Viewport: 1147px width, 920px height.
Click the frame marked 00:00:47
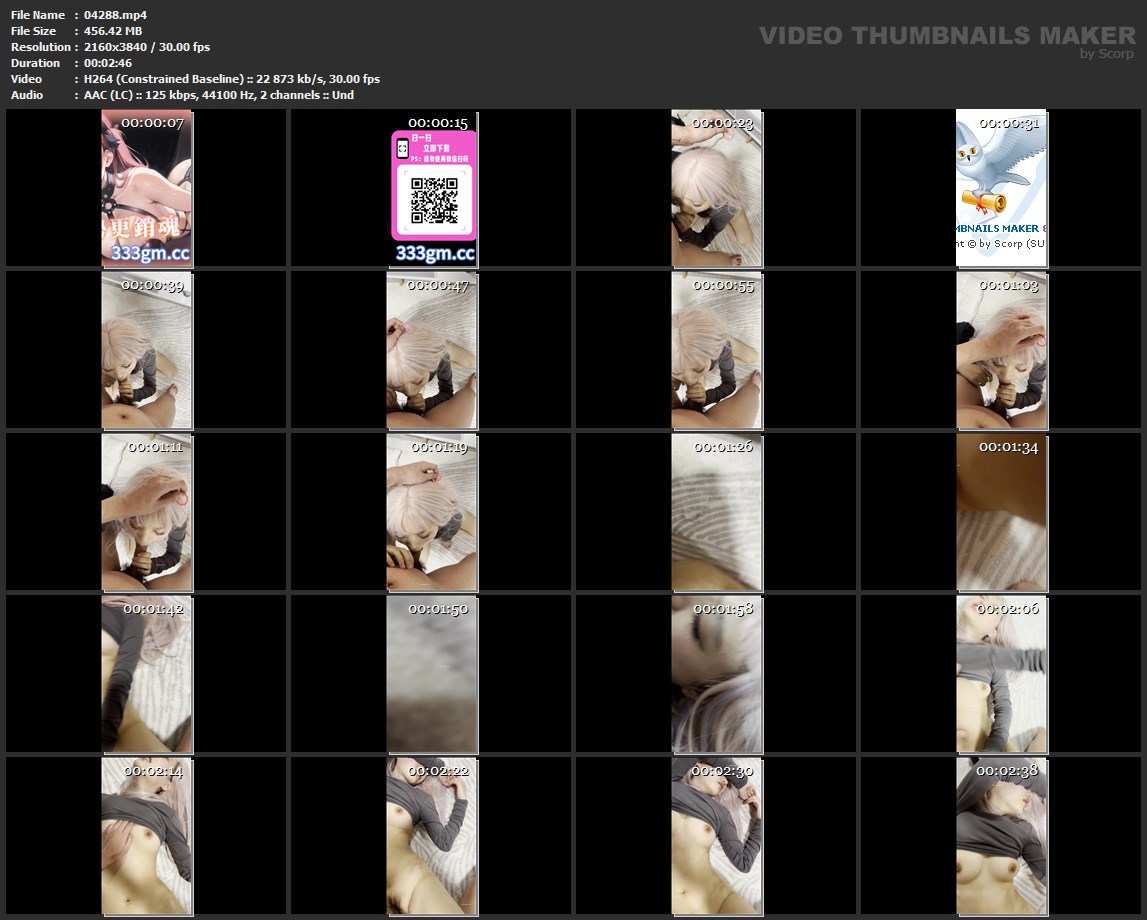pyautogui.click(x=432, y=350)
